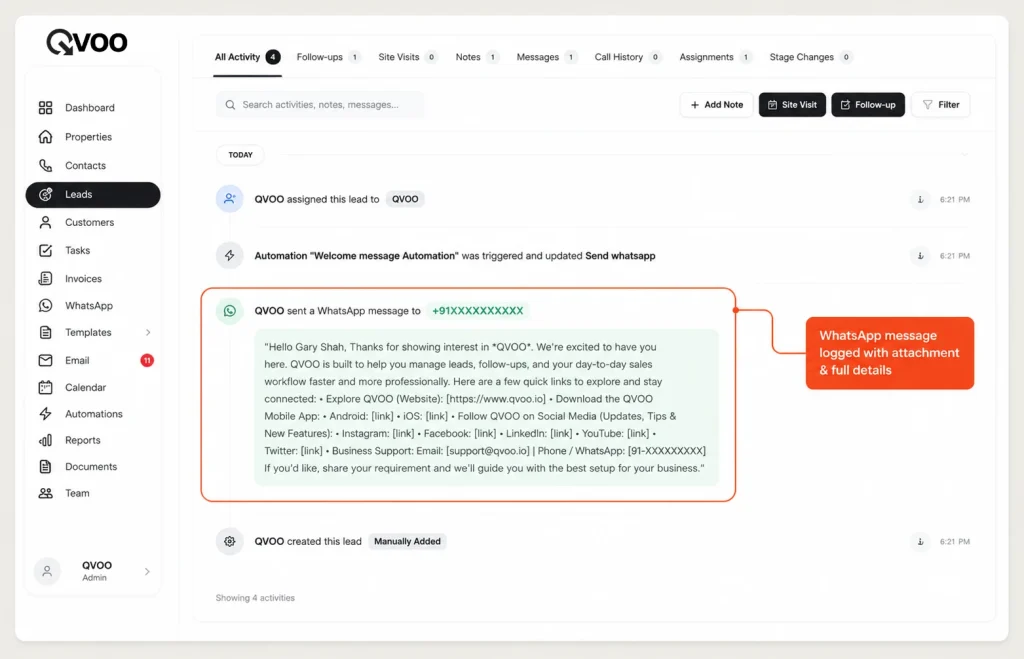Switch to Assignments tab
The height and width of the screenshot is (659, 1024).
point(715,57)
